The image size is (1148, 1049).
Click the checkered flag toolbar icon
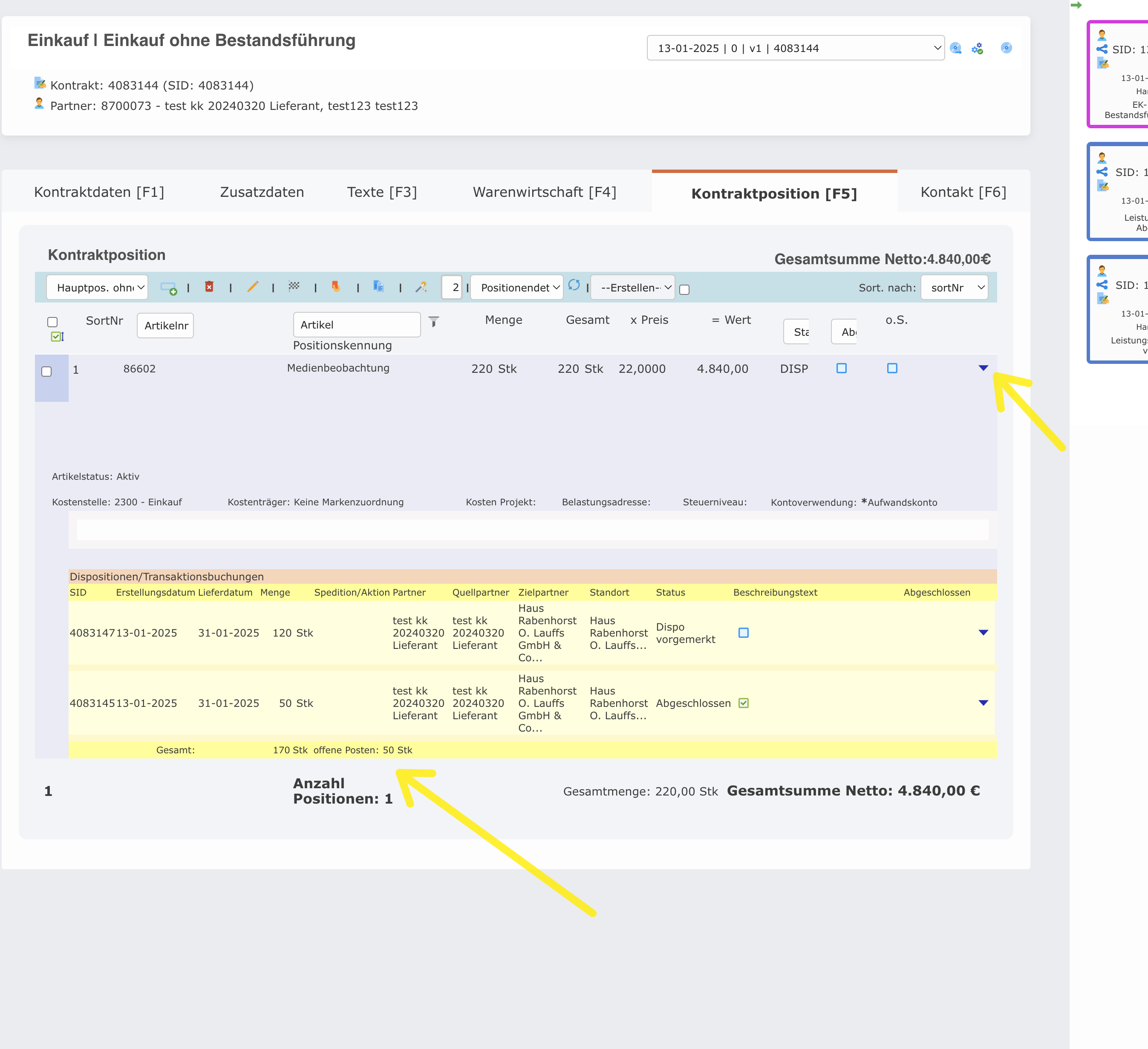pyautogui.click(x=295, y=287)
